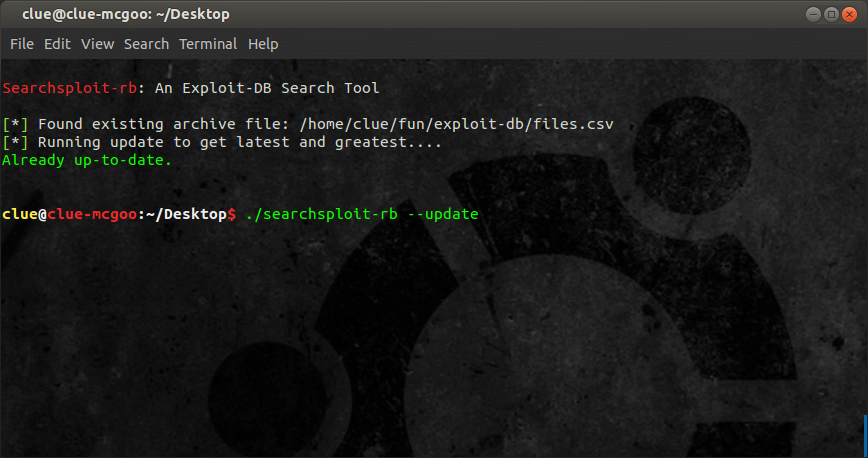Click the red 'Searchsploit-rb' heading text

(70, 88)
